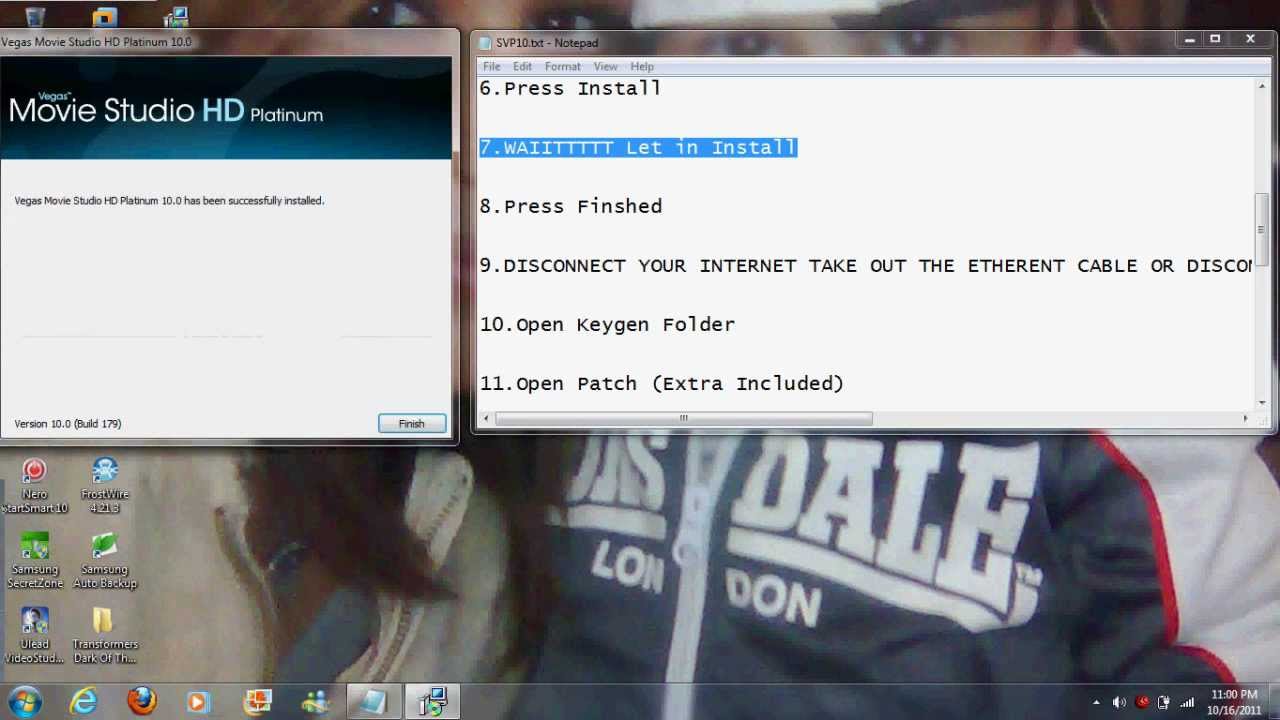
Task: Open Windows Media Player from taskbar
Action: (x=198, y=702)
